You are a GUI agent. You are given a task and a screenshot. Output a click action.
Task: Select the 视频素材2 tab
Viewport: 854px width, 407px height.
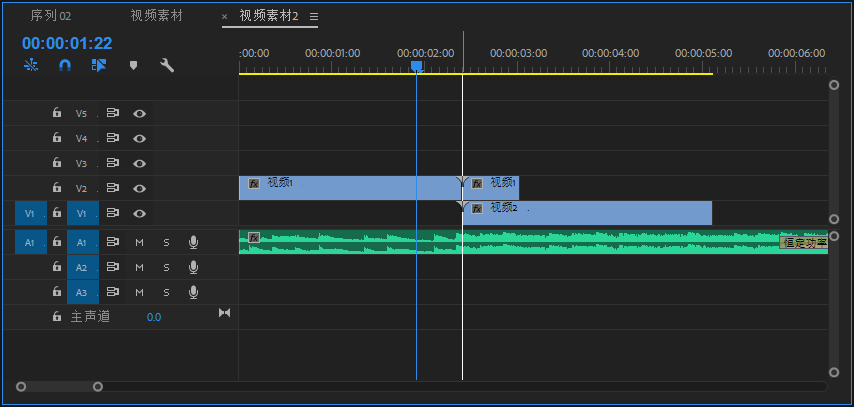[269, 16]
